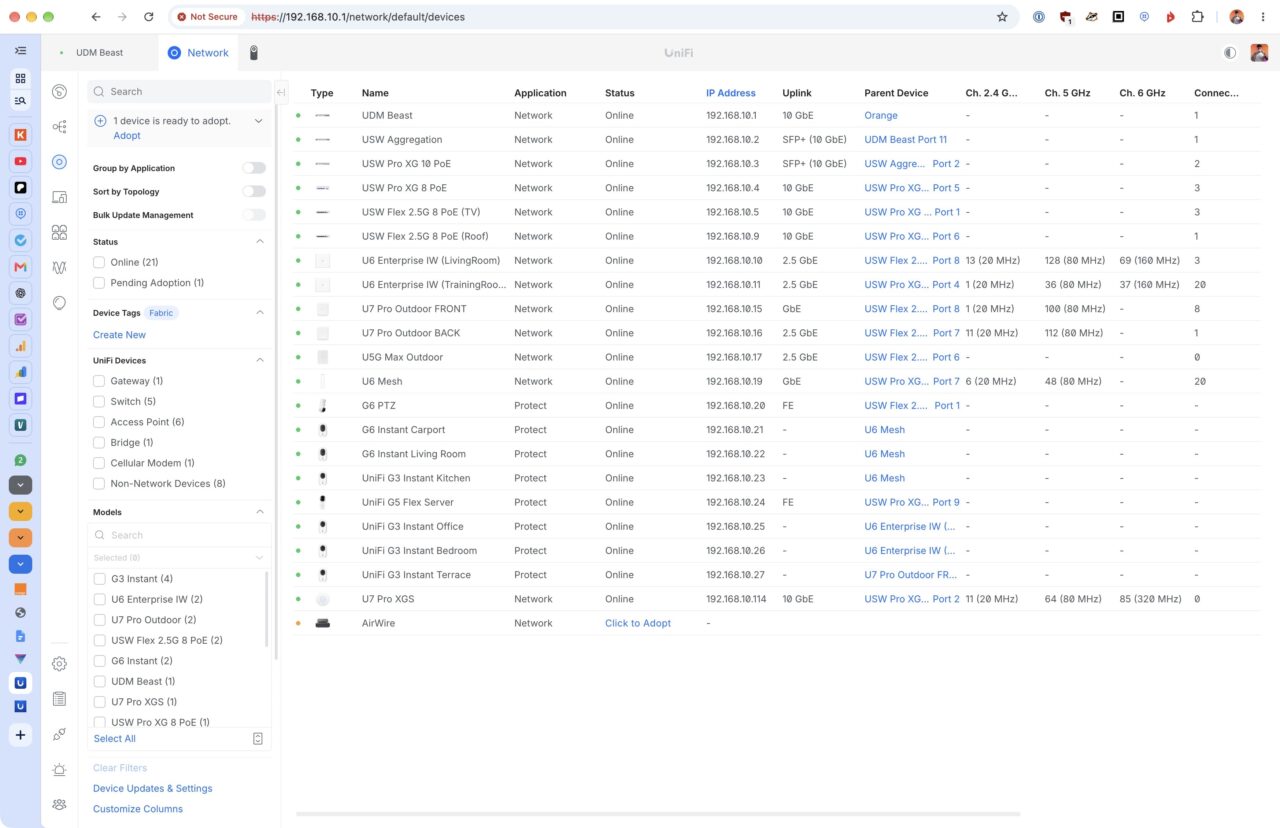The height and width of the screenshot is (828, 1280).
Task: Open the System Log clipboard icon
Action: click(59, 699)
